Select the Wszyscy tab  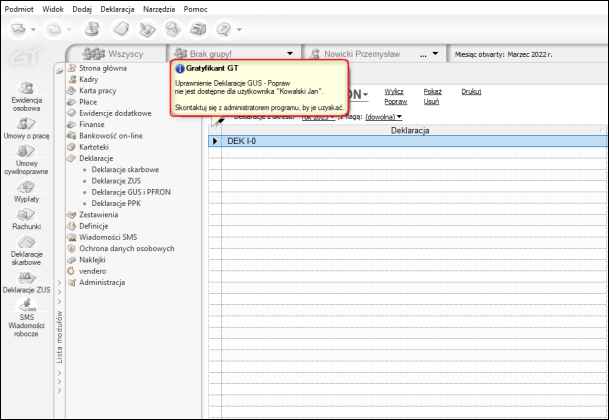[115, 54]
